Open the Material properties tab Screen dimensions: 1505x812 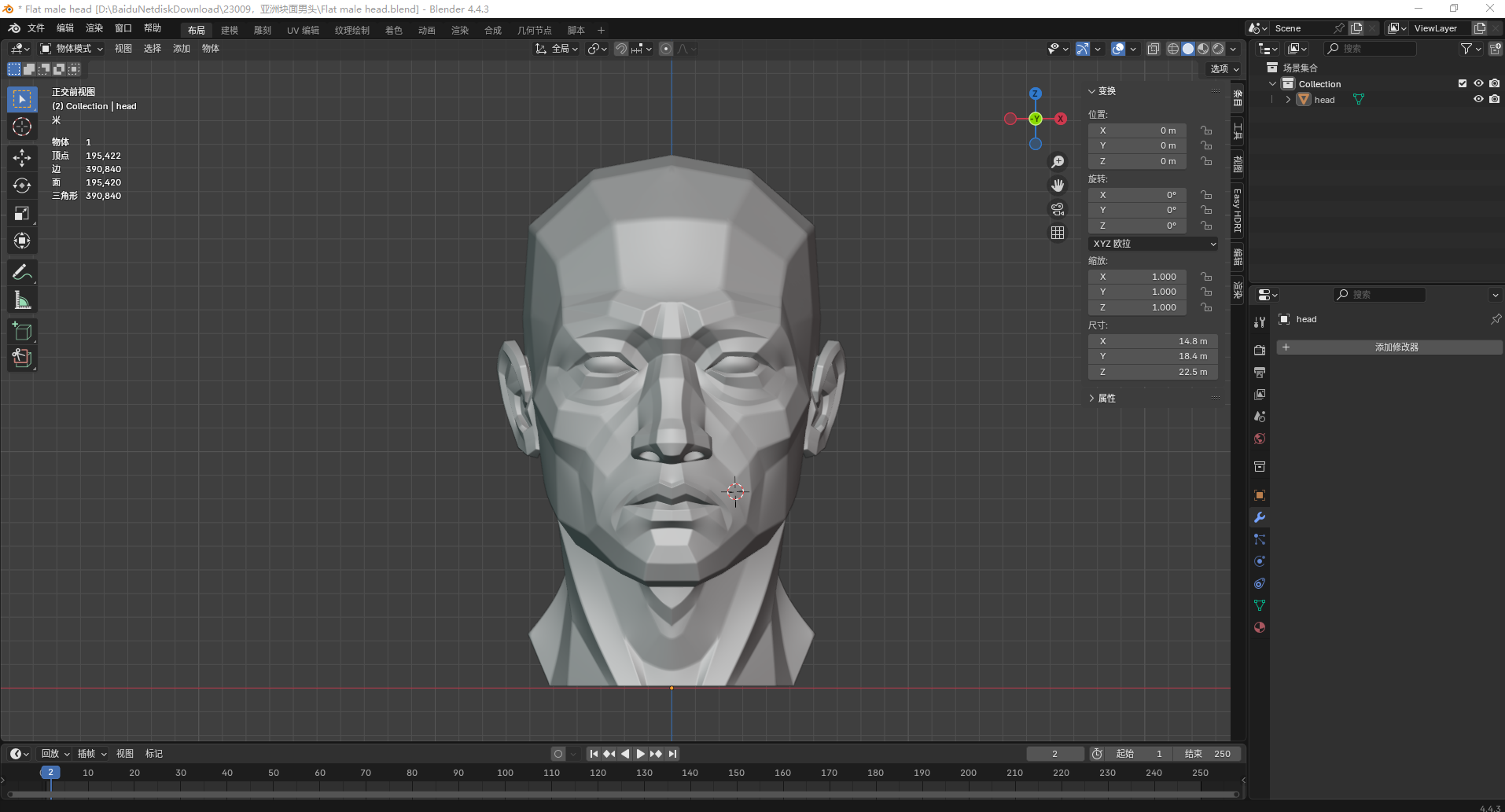click(x=1260, y=627)
